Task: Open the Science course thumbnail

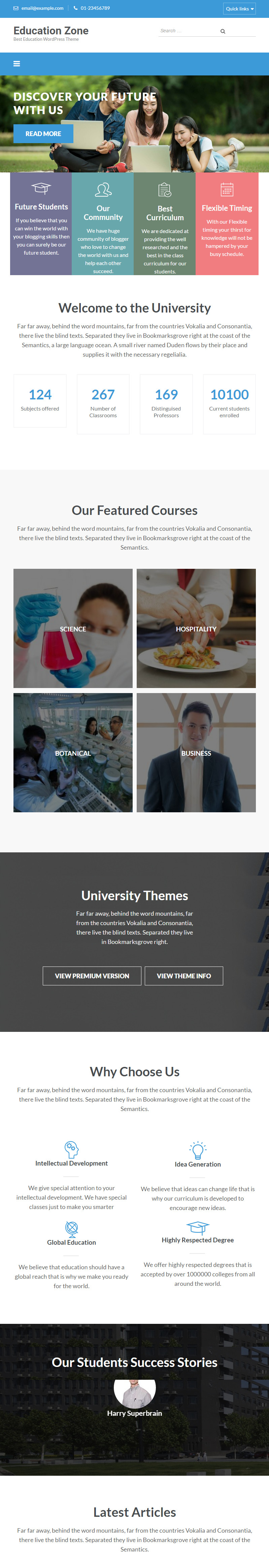Action: (73, 628)
